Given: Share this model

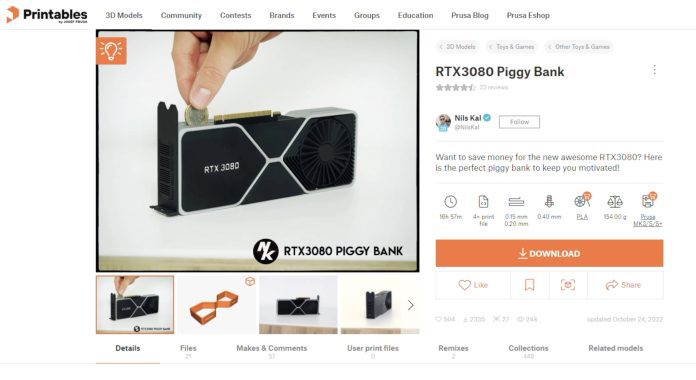Looking at the screenshot, I should pos(624,285).
